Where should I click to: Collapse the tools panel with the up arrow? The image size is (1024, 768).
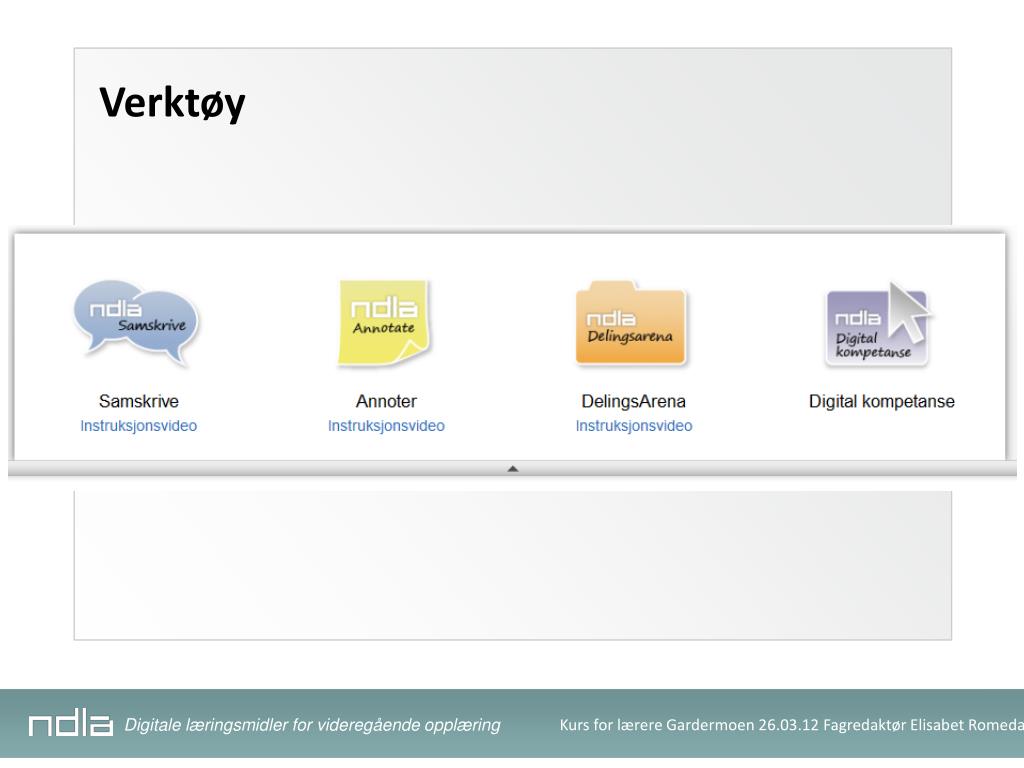[513, 468]
